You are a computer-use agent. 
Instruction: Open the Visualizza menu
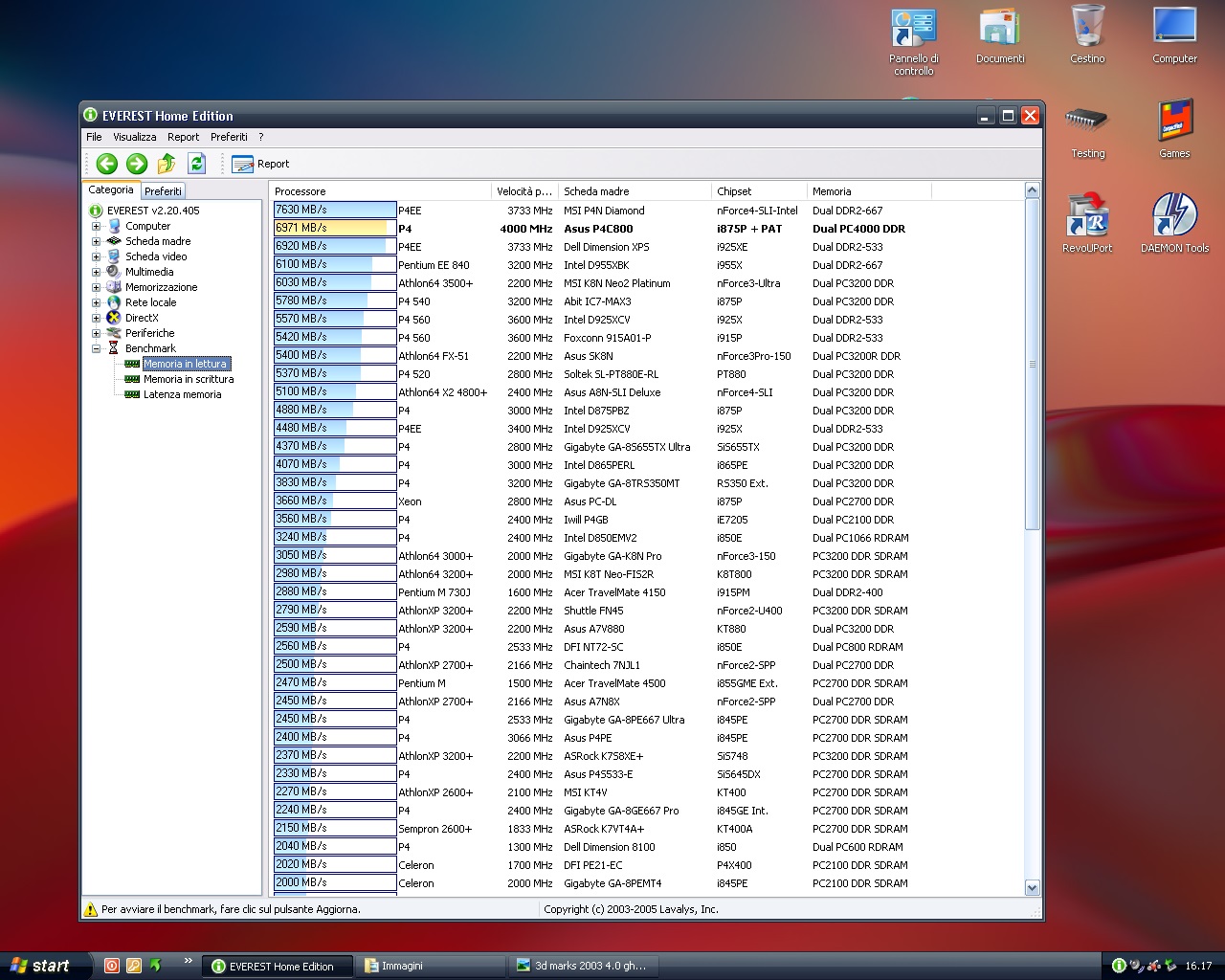tap(134, 137)
